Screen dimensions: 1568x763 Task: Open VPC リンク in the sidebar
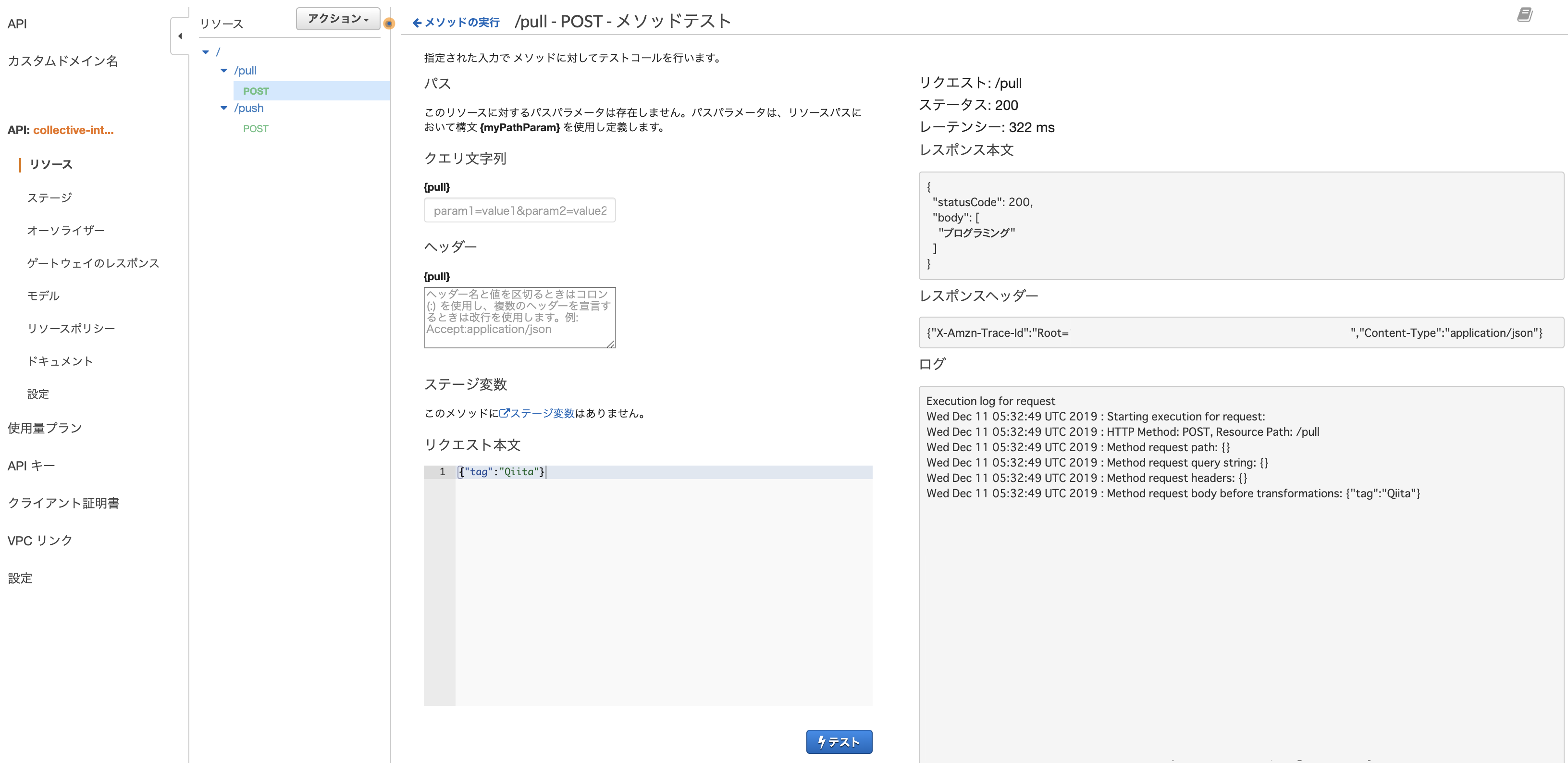point(39,541)
